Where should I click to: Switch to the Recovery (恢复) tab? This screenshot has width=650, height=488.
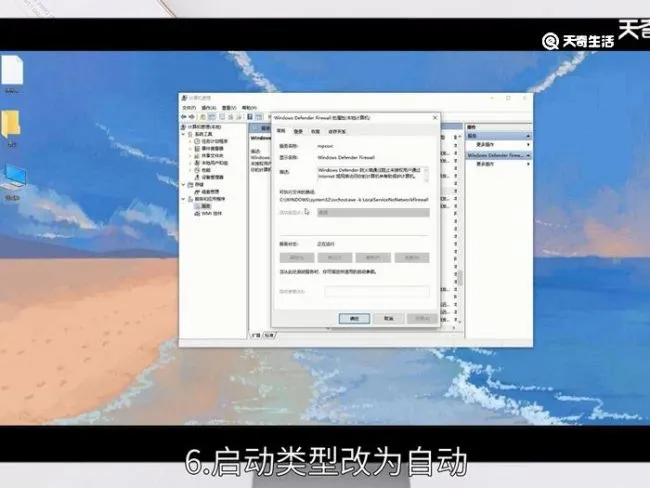pyautogui.click(x=315, y=131)
